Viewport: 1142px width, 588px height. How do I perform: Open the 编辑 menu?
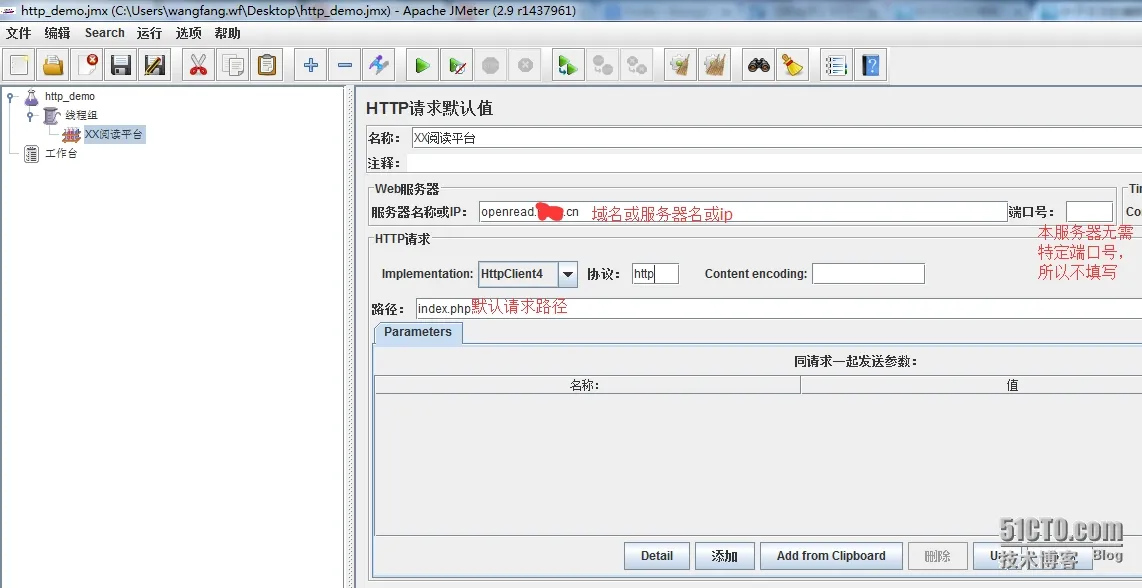tap(58, 33)
